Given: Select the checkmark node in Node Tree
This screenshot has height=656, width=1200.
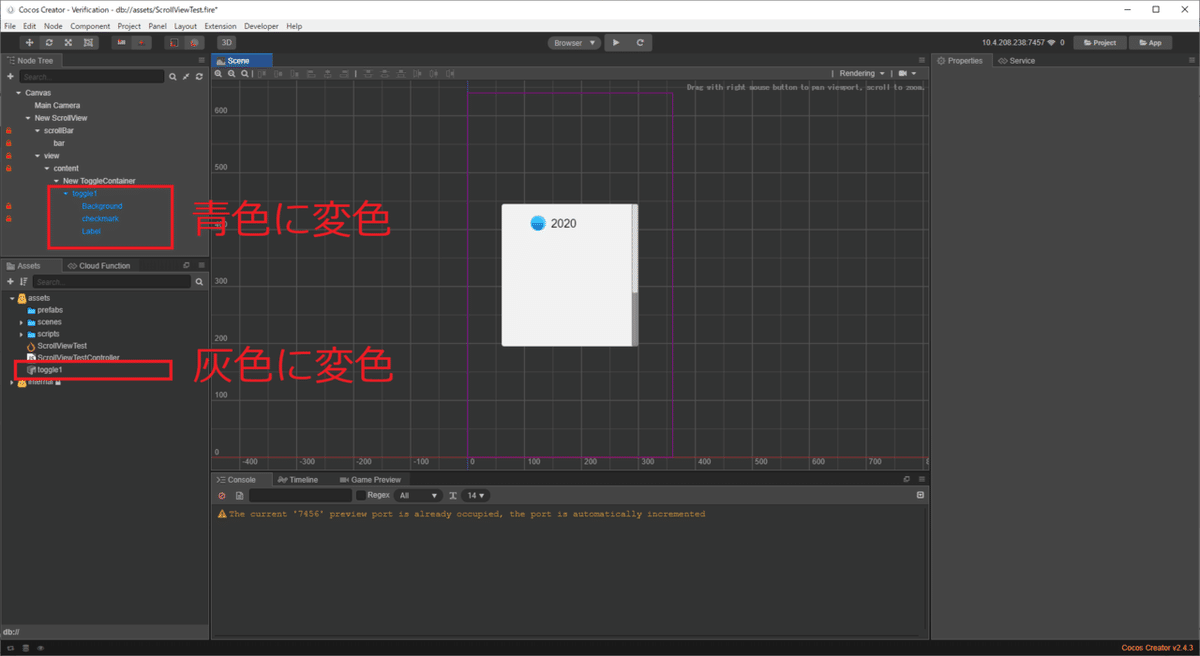Looking at the screenshot, I should [100, 218].
